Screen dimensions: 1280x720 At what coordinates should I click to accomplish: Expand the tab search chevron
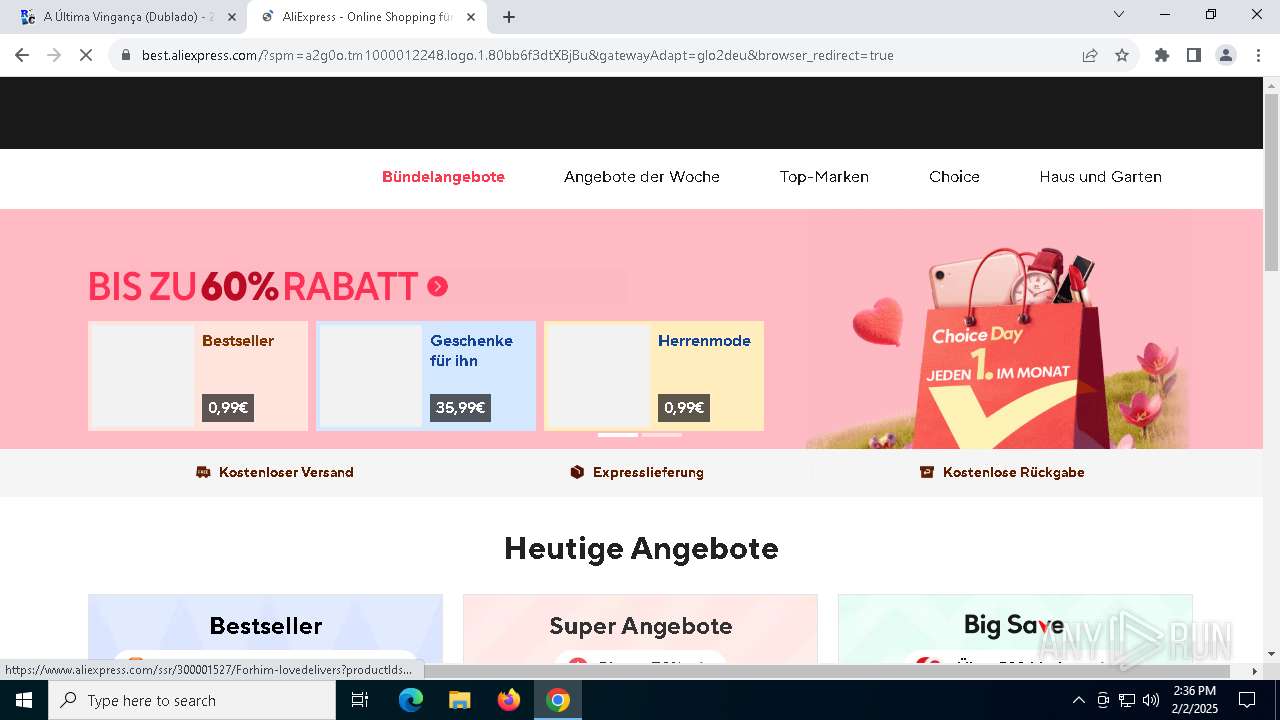(x=1119, y=14)
